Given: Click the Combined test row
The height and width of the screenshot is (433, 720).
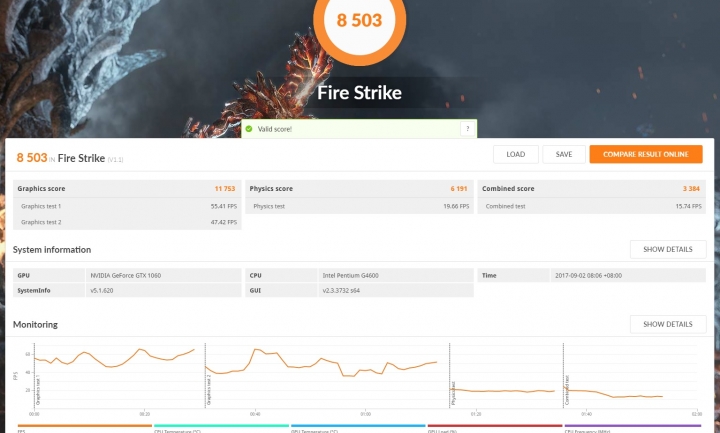Looking at the screenshot, I should click(x=592, y=206).
